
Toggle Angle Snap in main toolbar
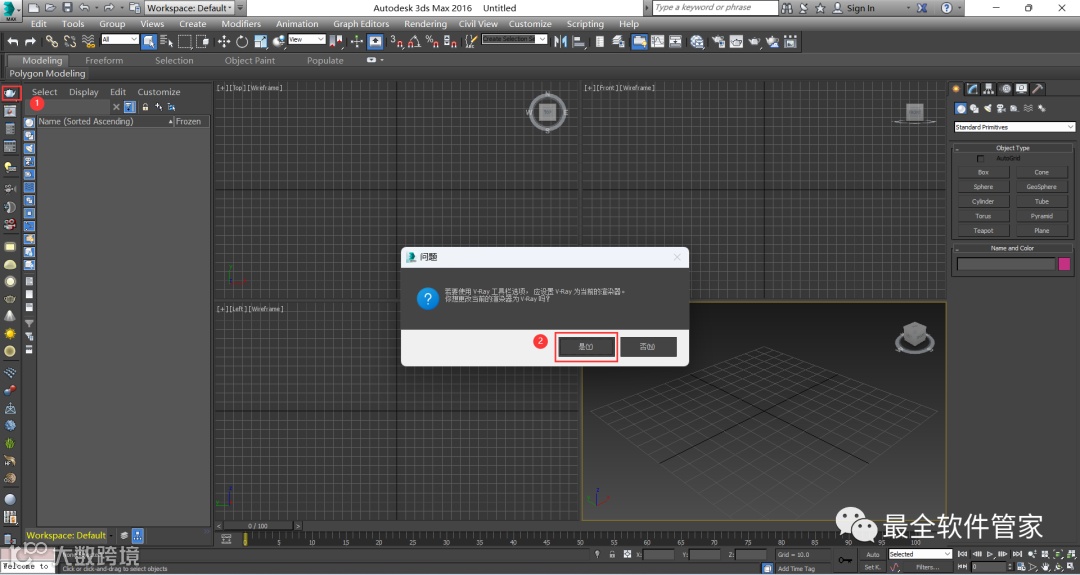click(414, 42)
